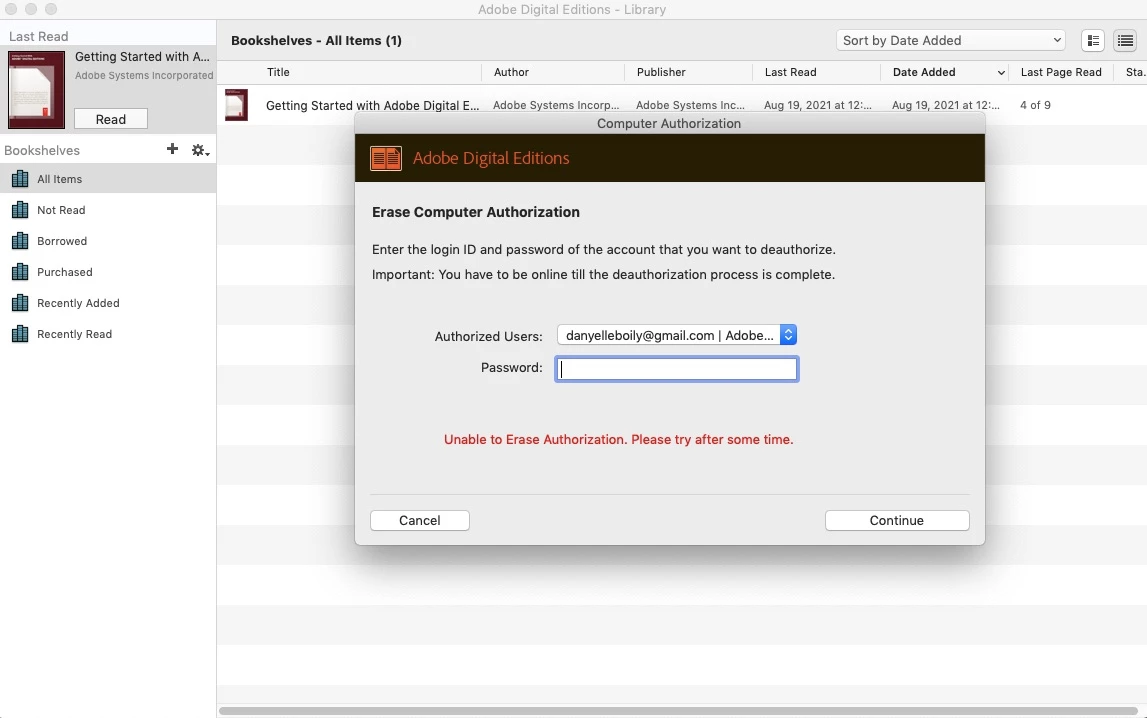The image size is (1147, 718).
Task: Click the Read button
Action: point(110,119)
